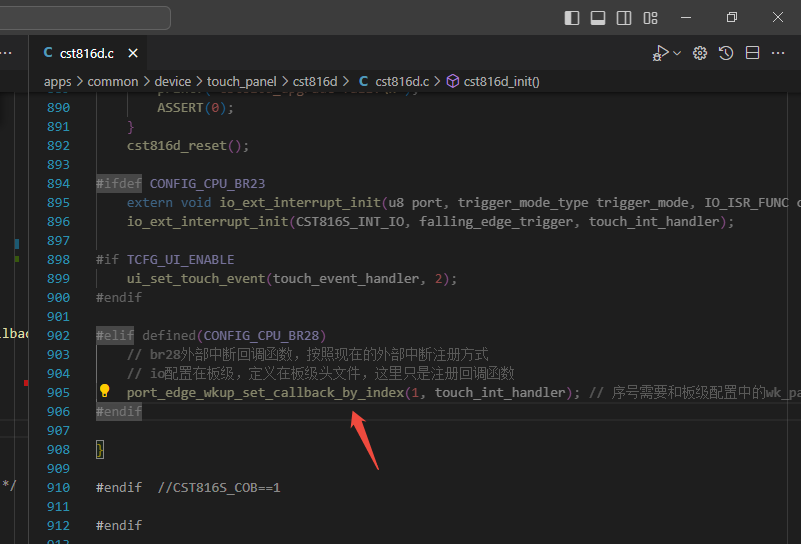The width and height of the screenshot is (801, 544).
Task: Click '//CST816S_COB==1' comment on line 910
Action: [x=219, y=488]
